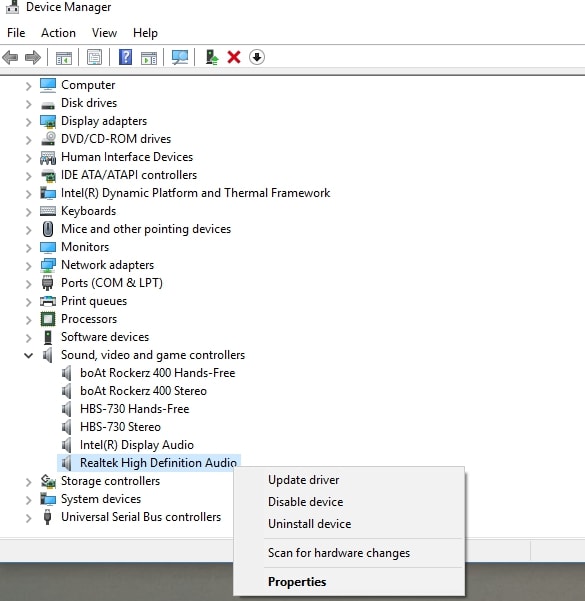The width and height of the screenshot is (585, 601).
Task: Click the blue Help question mark icon
Action: [125, 57]
